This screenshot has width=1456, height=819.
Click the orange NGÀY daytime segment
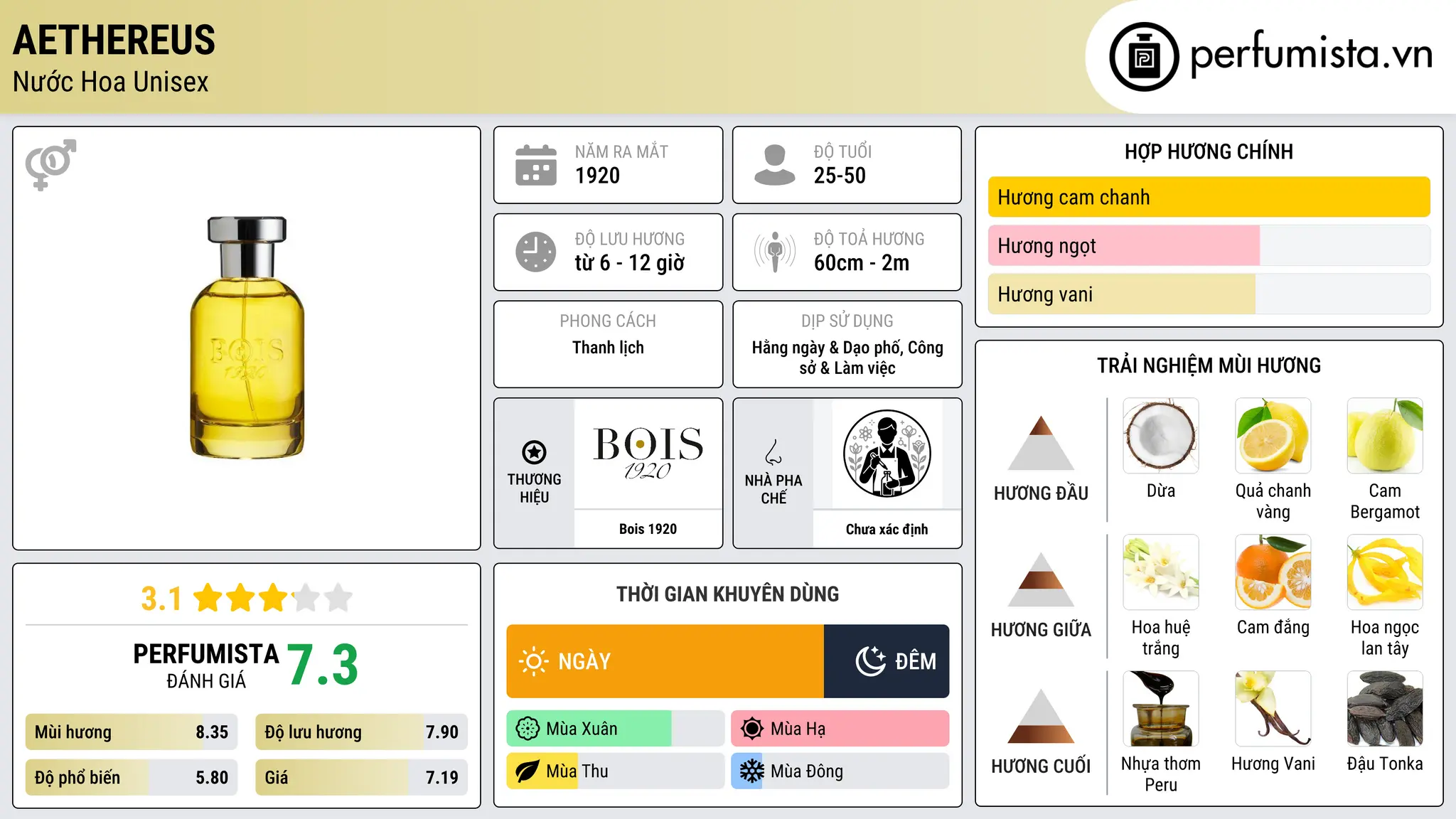(665, 661)
